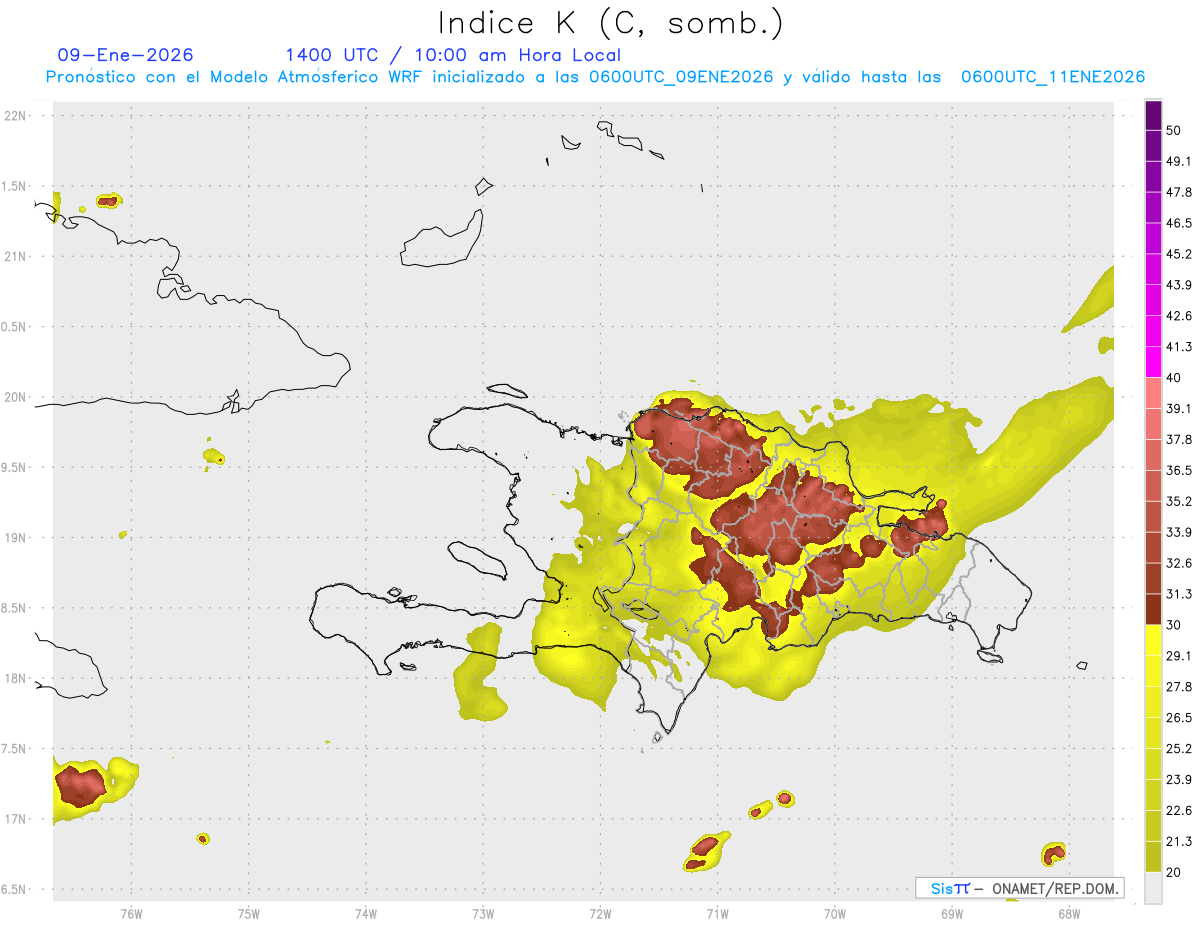Click the bright yellow swatch between 29.1 and 30
This screenshot has height=927, width=1200.
pos(1153,640)
